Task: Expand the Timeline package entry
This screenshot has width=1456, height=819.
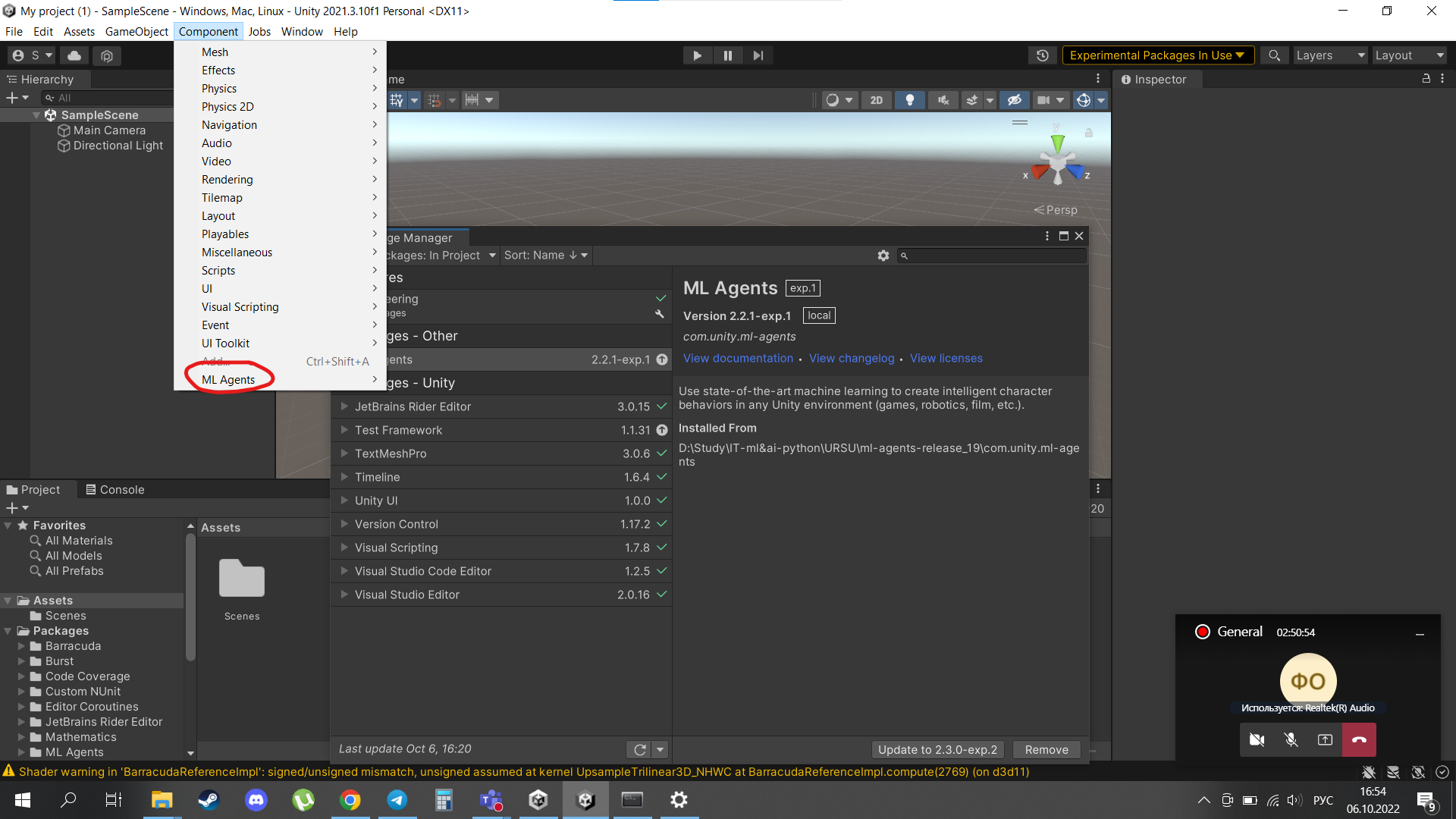Action: point(344,477)
